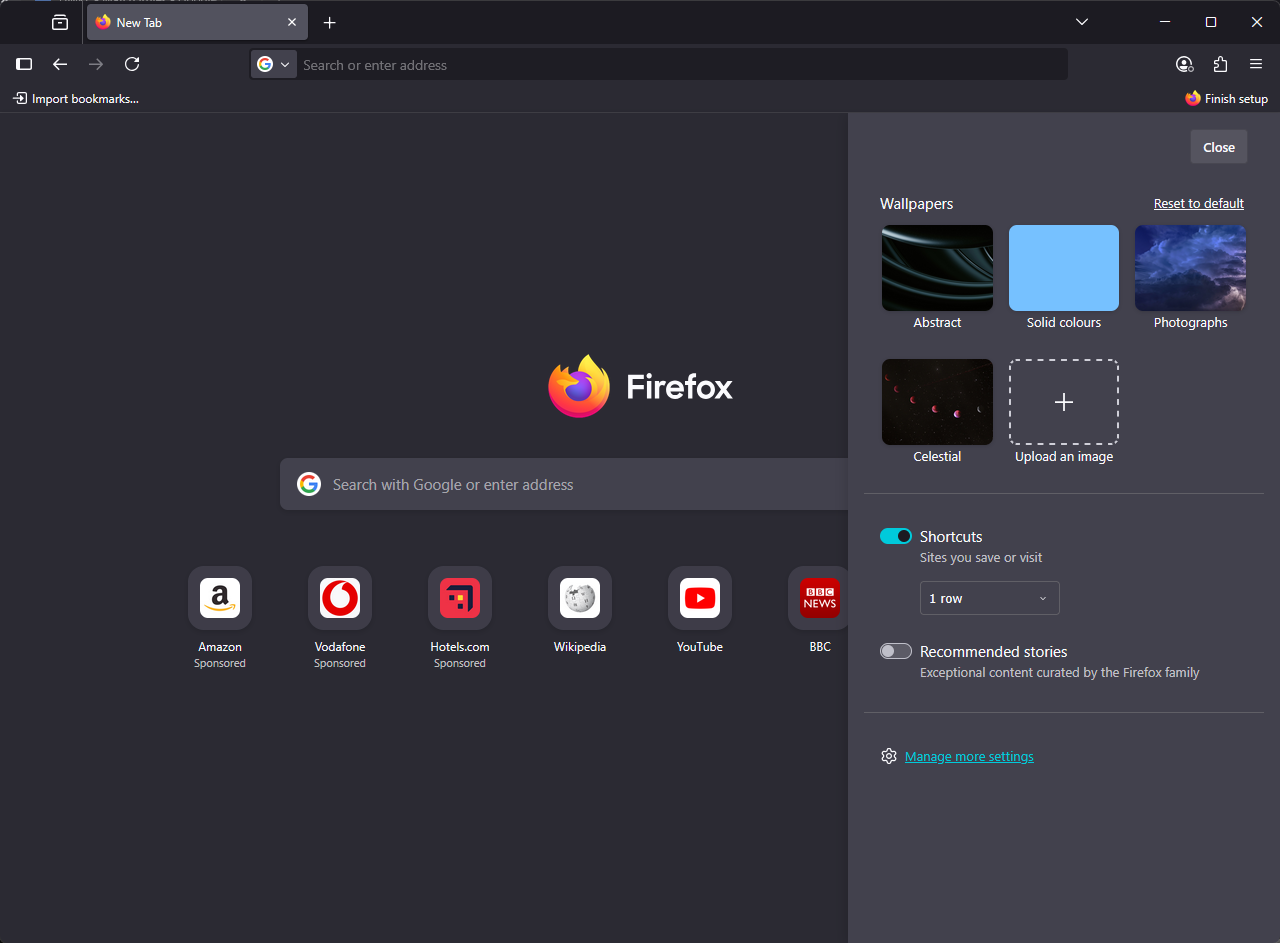This screenshot has width=1280, height=943.
Task: Enable the Recommended stories toggle
Action: [895, 651]
